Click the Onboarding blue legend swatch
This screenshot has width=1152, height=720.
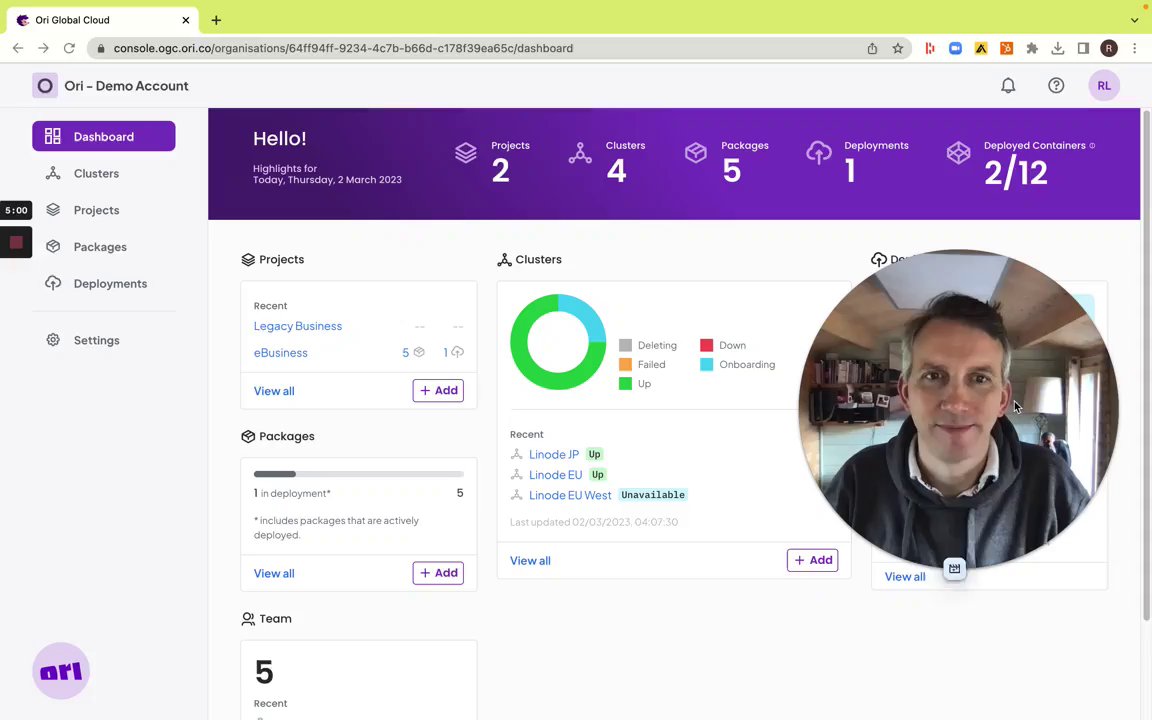click(x=707, y=364)
